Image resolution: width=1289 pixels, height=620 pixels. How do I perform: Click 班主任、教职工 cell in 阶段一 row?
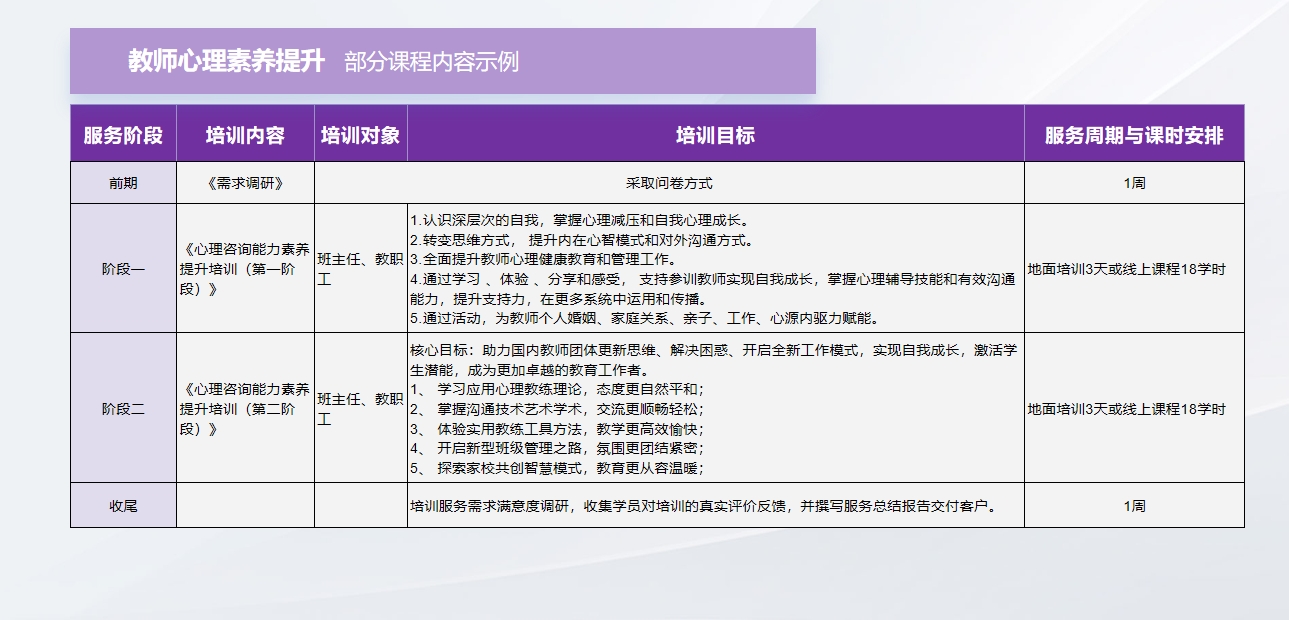coord(361,268)
